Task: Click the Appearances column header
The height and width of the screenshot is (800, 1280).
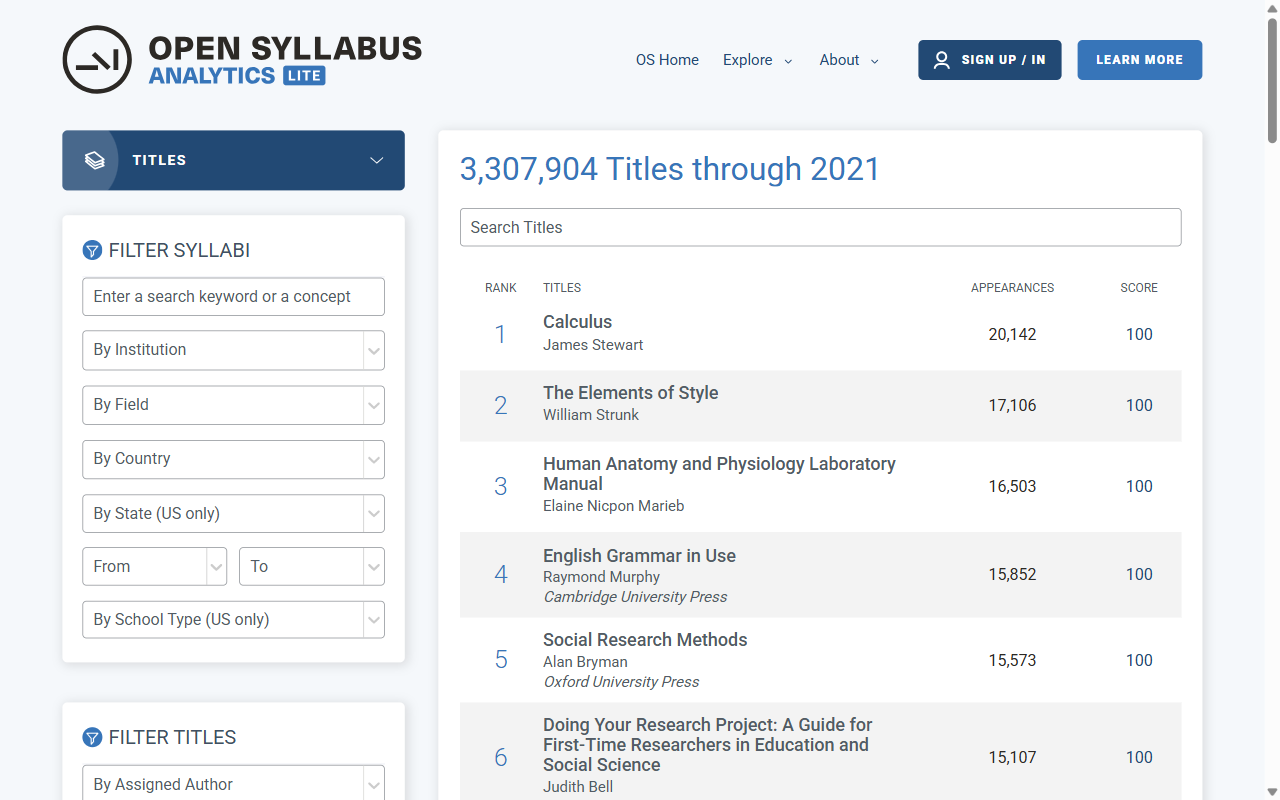Action: 1012,288
